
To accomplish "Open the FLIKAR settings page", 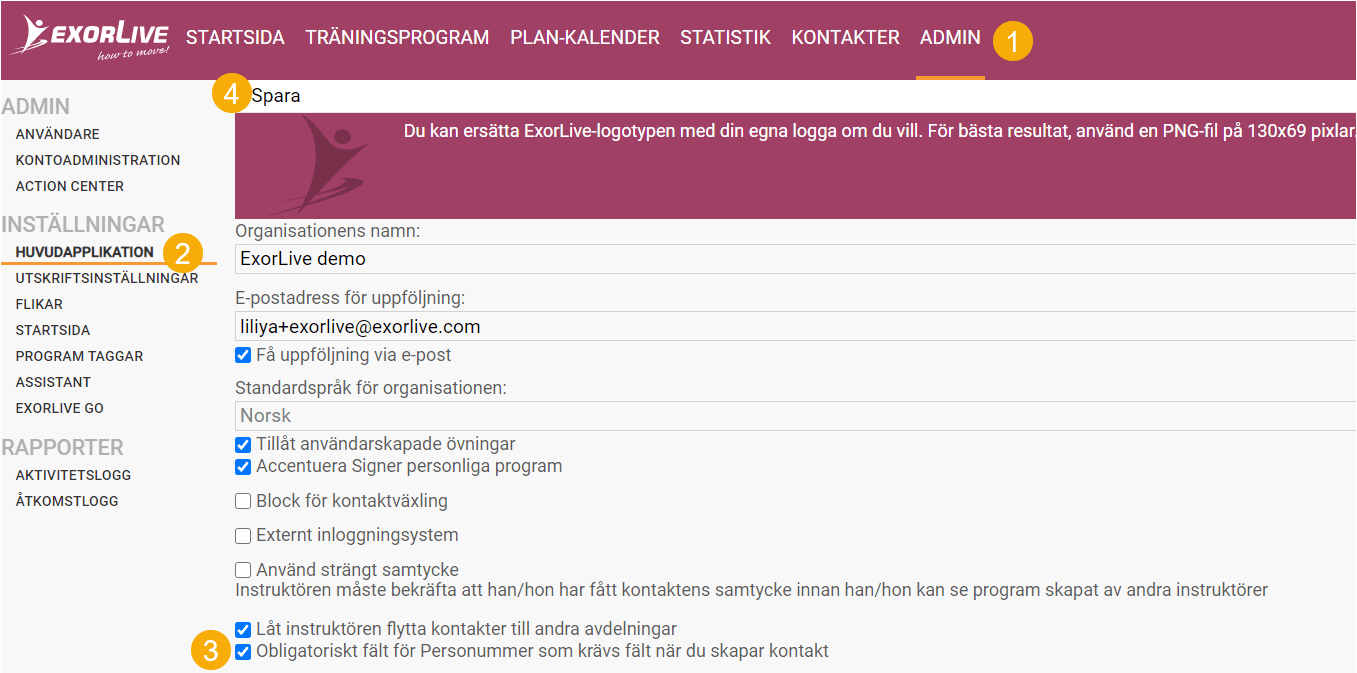I will click(41, 303).
